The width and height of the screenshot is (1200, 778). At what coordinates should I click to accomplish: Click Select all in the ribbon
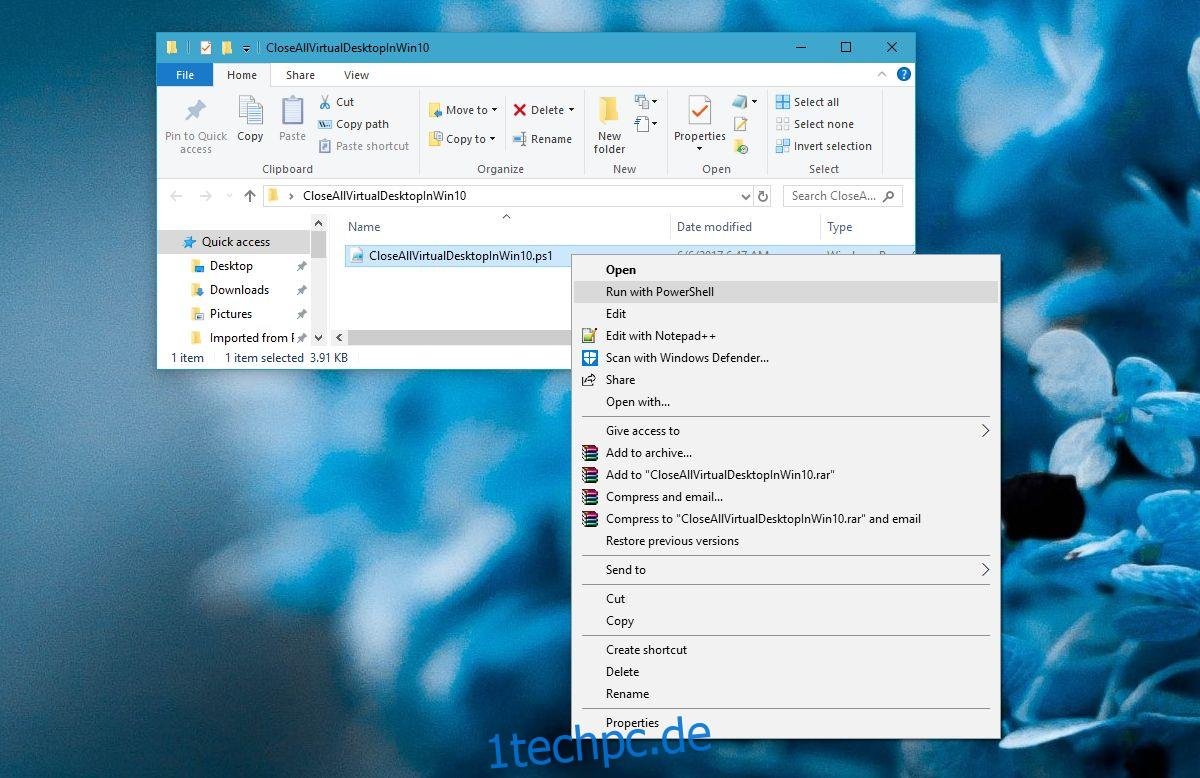coord(807,102)
